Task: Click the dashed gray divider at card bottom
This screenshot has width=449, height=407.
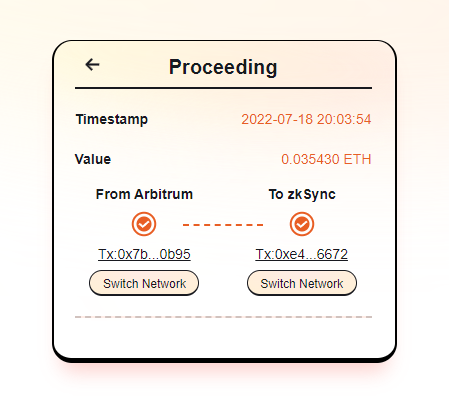Action: 223,317
